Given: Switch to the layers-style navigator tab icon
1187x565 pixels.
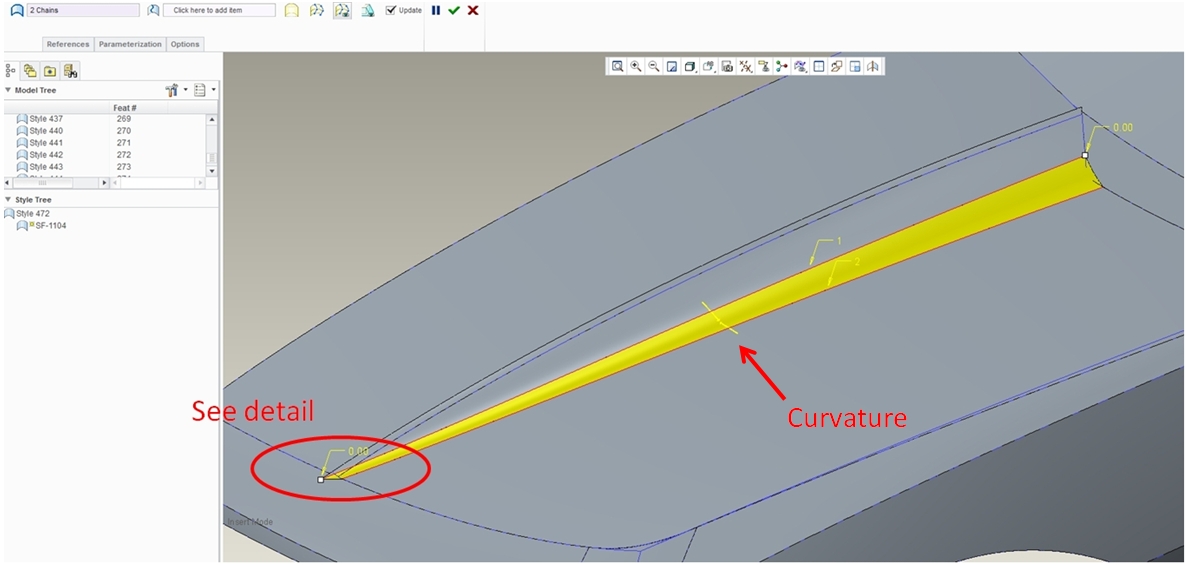Looking at the screenshot, I should click(x=30, y=70).
